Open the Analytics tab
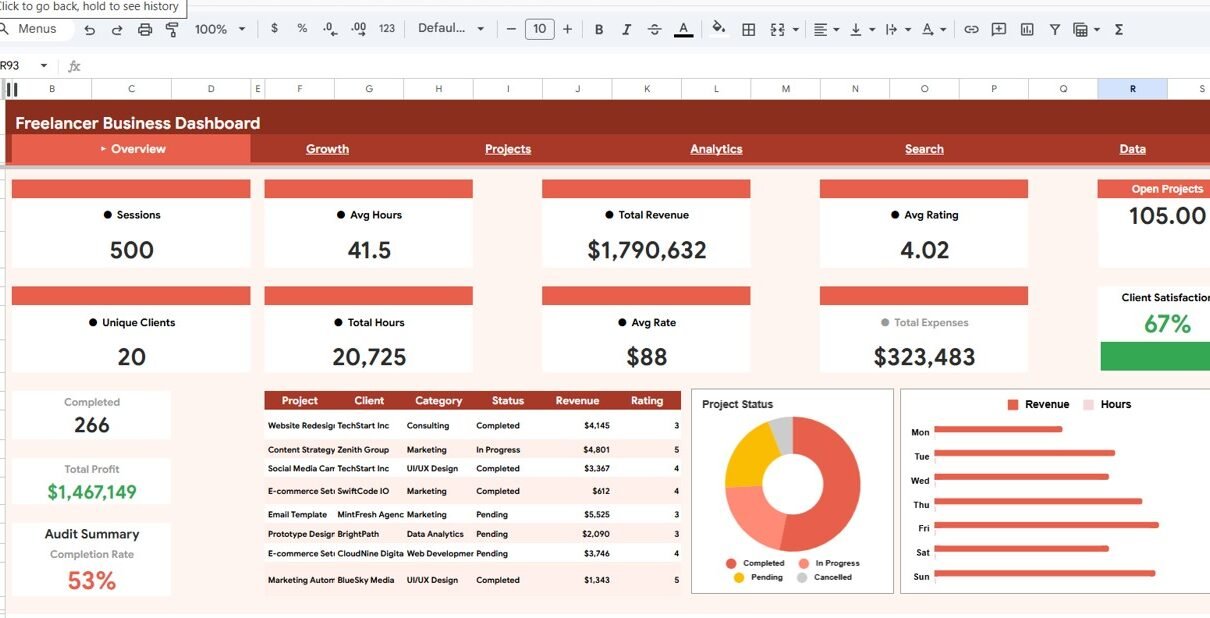1210x618 pixels. [716, 149]
